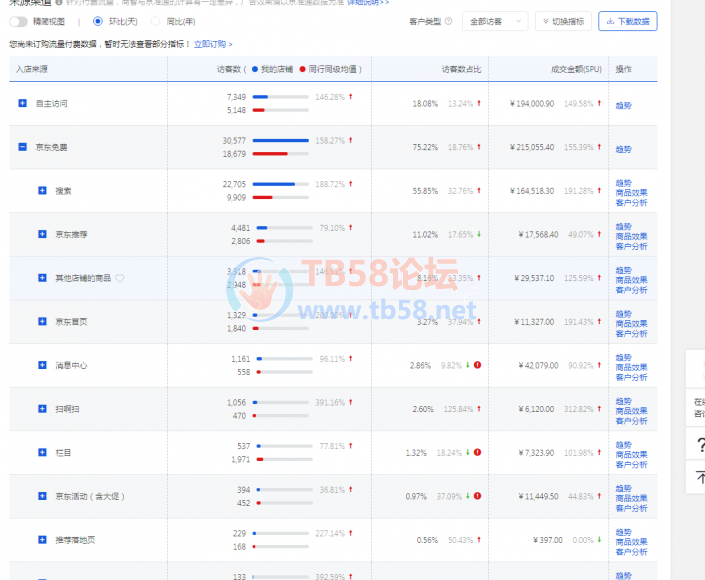Open 商品效果 link for 搜索 row
Screen dimensions: 705x580
pyautogui.click(x=631, y=193)
